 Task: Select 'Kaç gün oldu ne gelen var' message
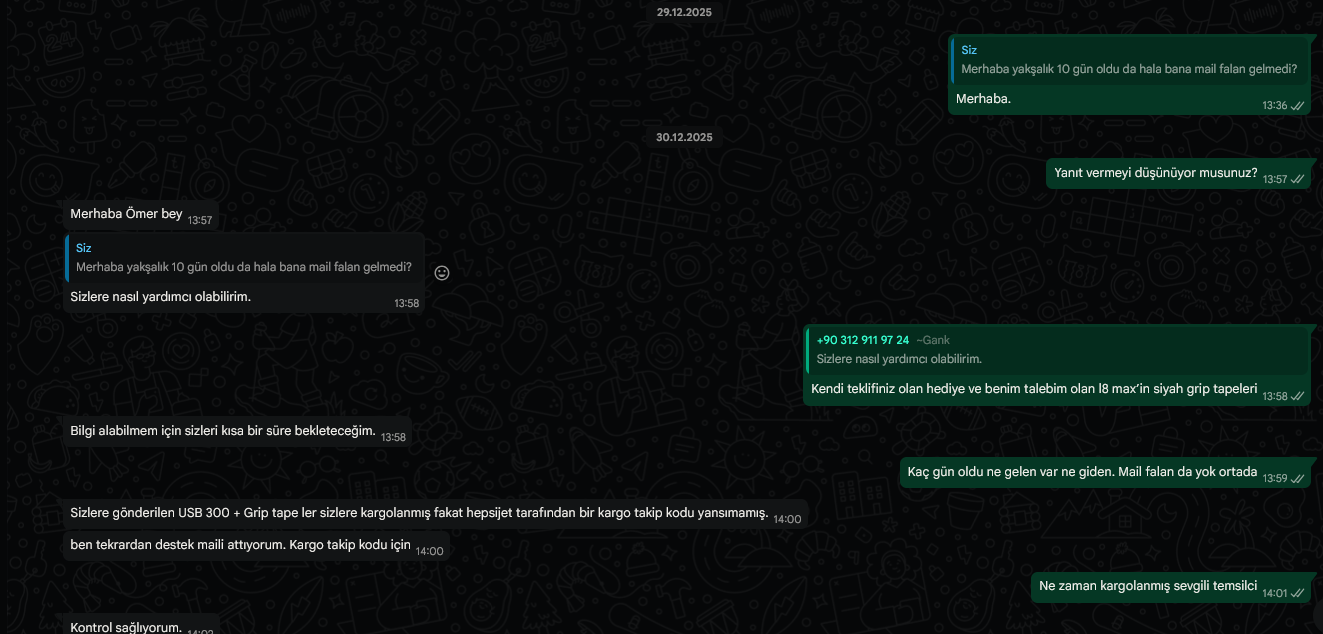[x=1105, y=472]
